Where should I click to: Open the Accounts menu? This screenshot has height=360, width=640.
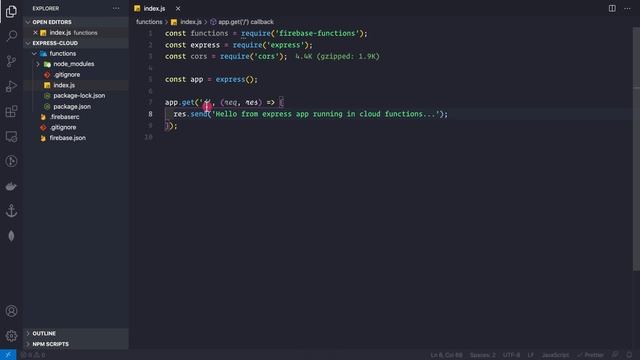coord(11,311)
